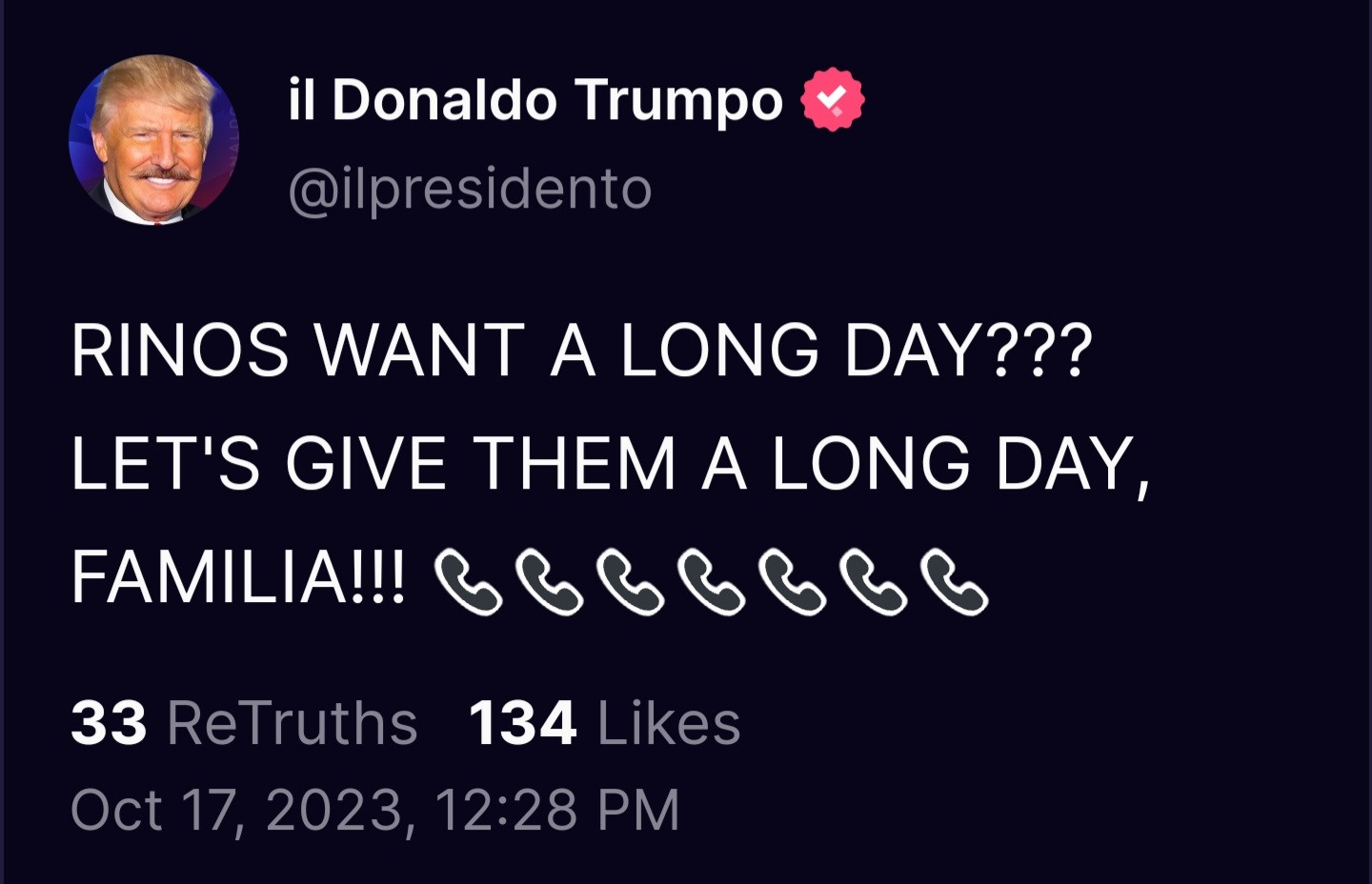Open the "il Donaldo Trumpo" display name
Screen dimensions: 1372x884
[x=535, y=100]
